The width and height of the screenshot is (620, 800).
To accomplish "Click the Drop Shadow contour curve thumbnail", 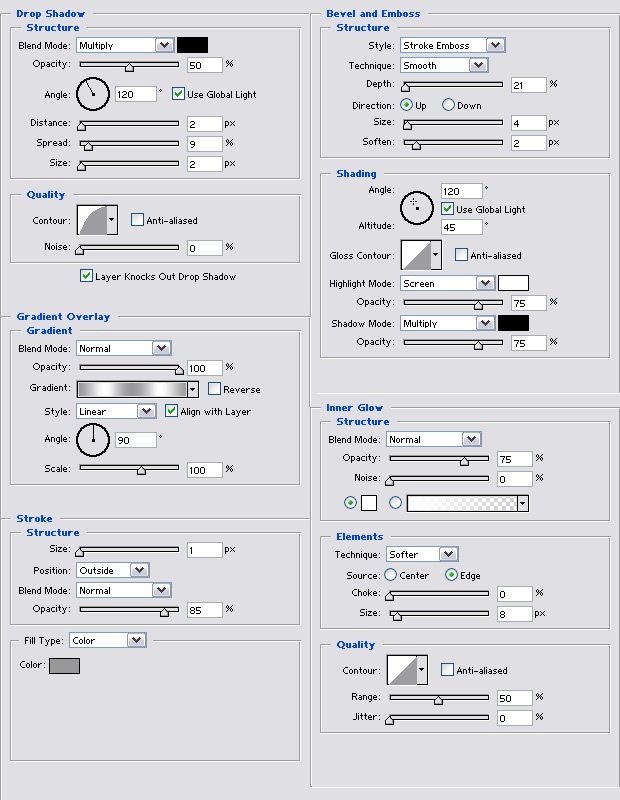I will pos(90,220).
